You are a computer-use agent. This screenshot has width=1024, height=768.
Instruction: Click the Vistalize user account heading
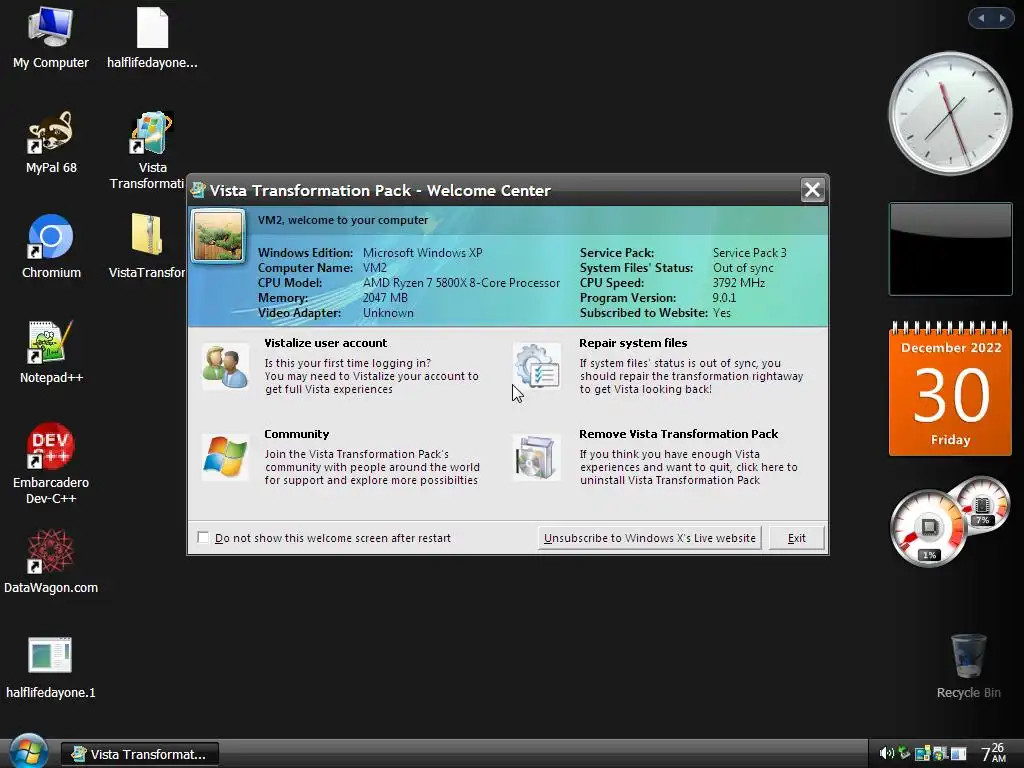(325, 343)
